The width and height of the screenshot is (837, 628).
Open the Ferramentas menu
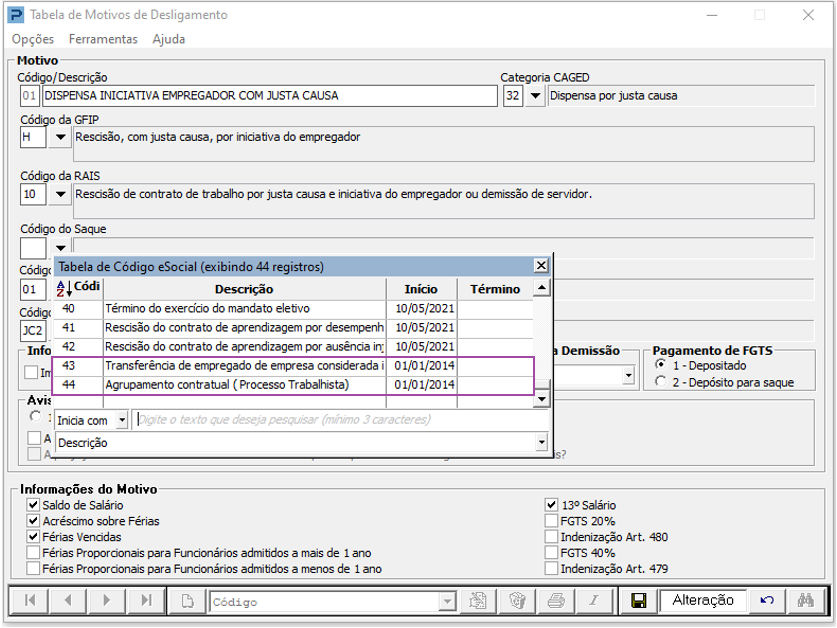click(x=103, y=39)
